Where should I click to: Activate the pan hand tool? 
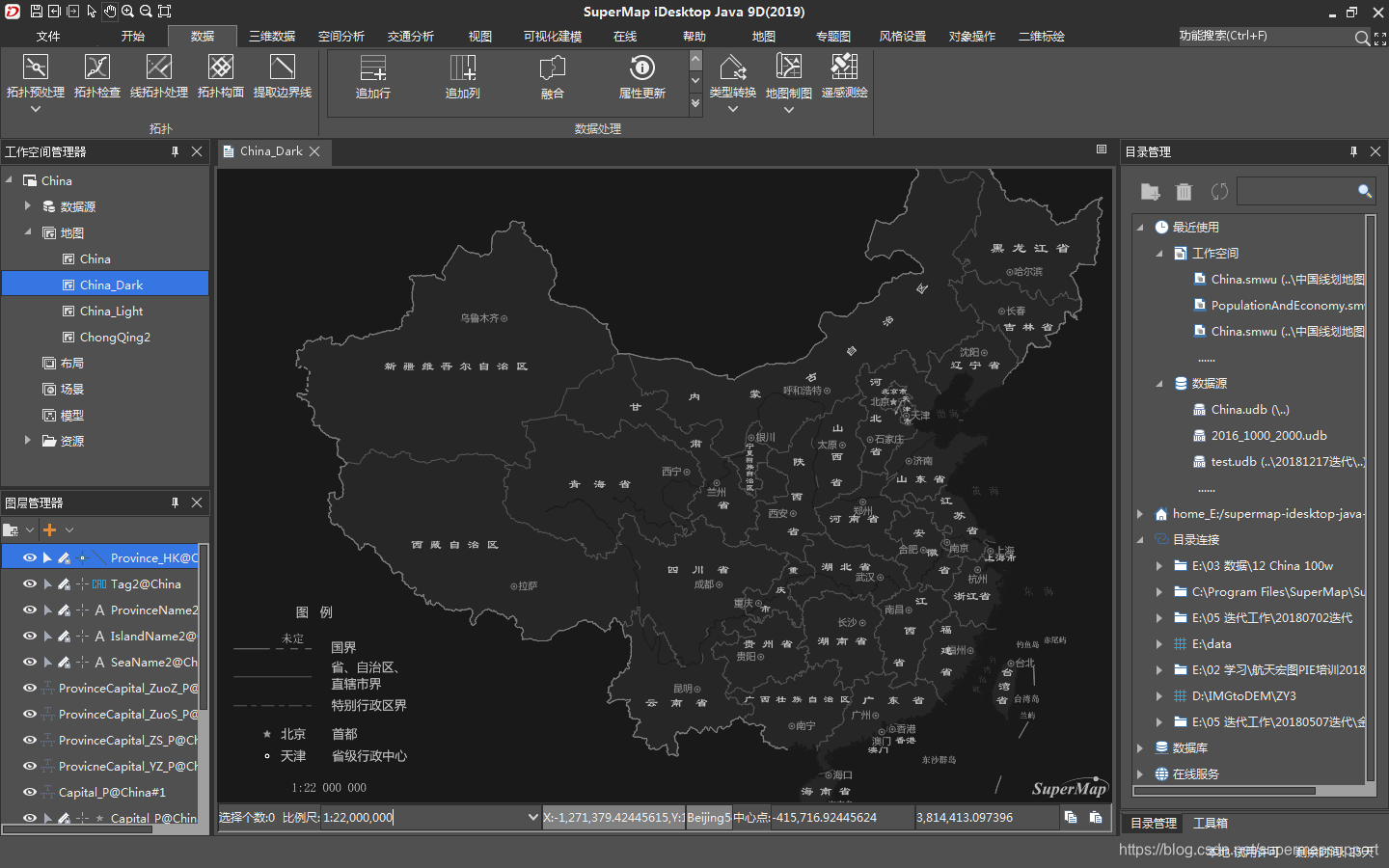tap(109, 12)
